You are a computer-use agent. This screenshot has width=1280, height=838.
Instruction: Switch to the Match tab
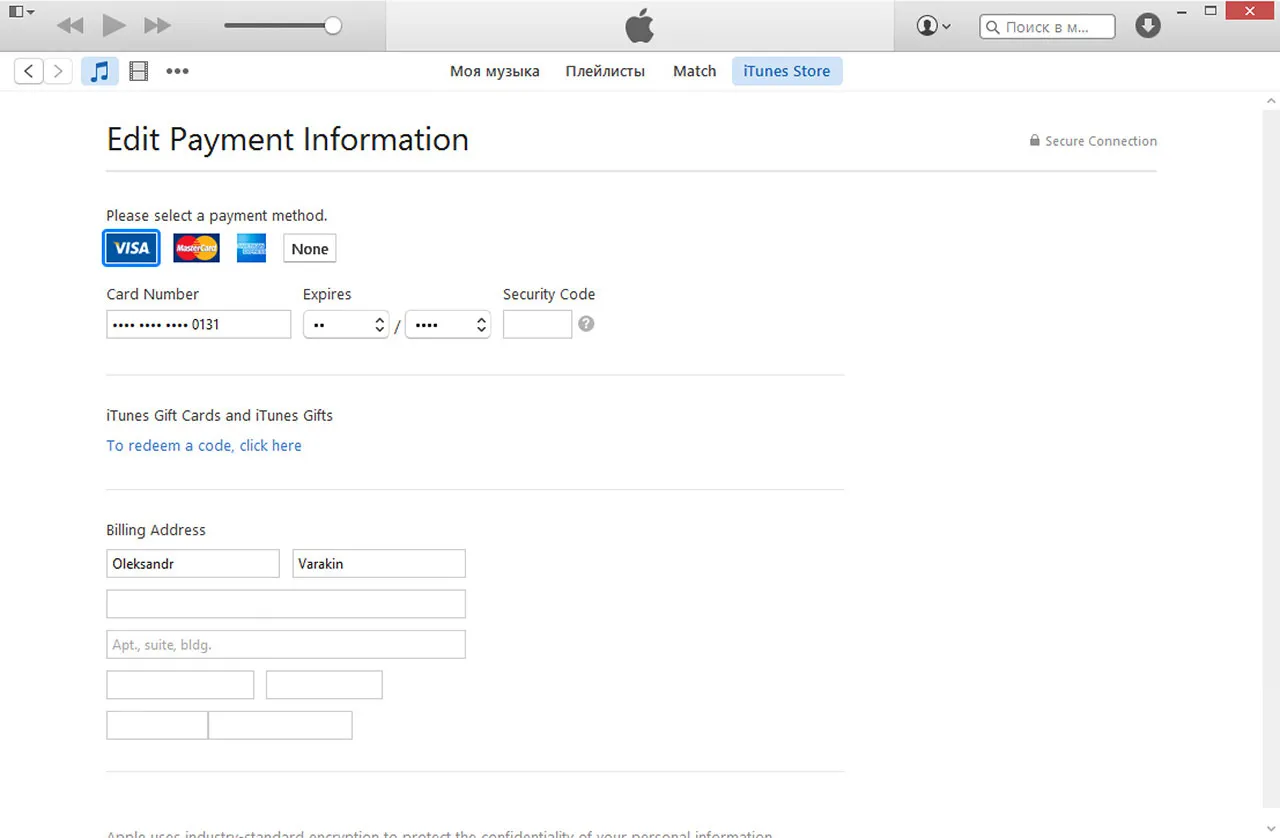pyautogui.click(x=694, y=71)
